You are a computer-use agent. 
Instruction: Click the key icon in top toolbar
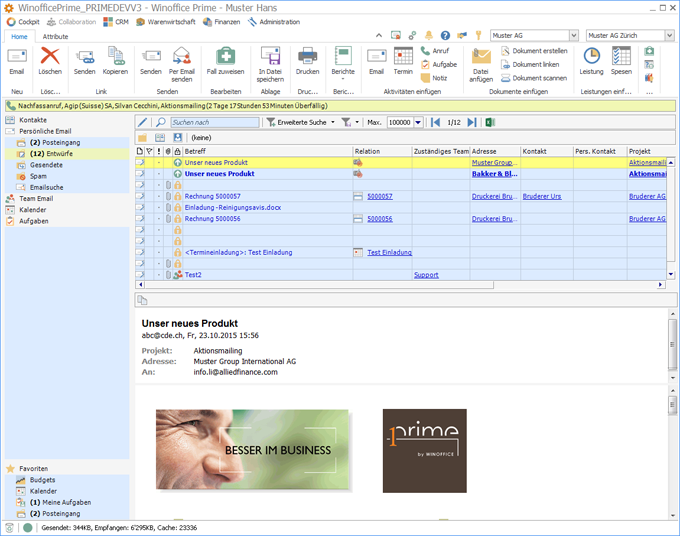(478, 36)
